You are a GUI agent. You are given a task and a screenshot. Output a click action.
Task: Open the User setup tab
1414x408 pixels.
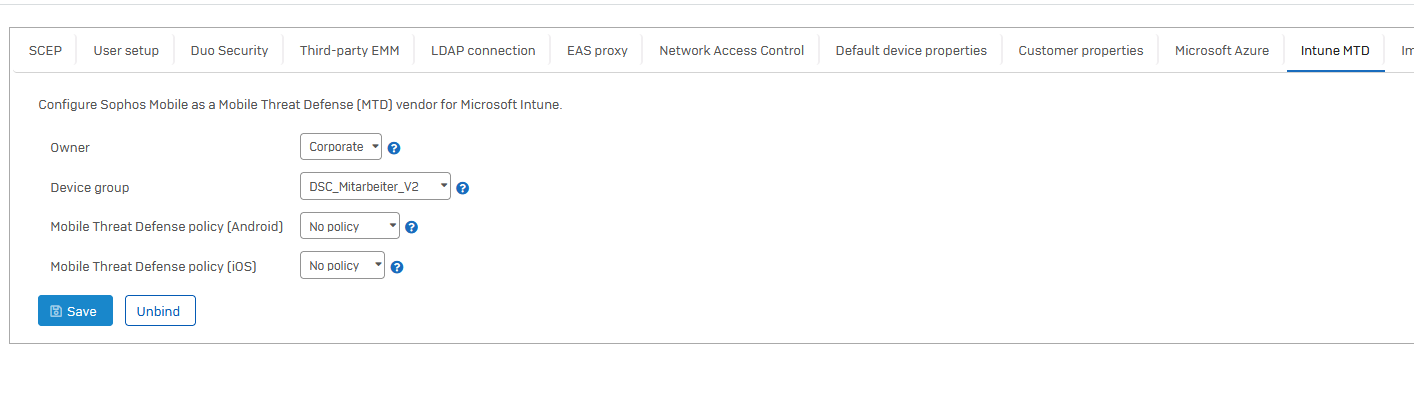pos(126,50)
